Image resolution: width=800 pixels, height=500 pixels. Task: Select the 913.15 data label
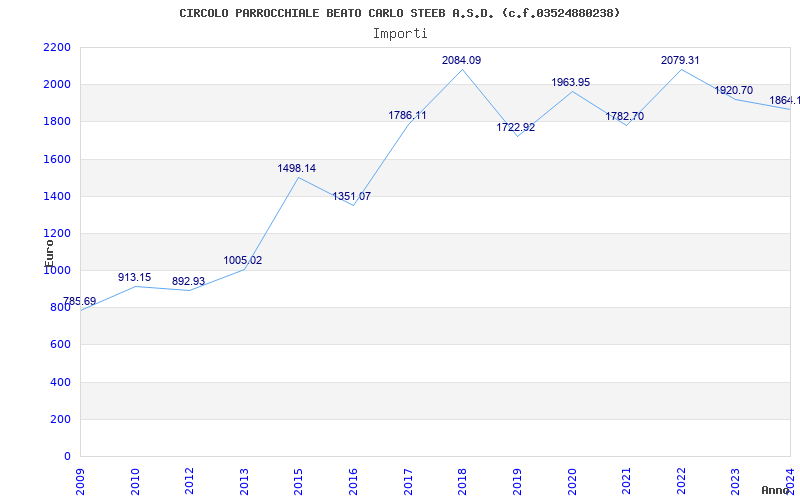click(x=134, y=277)
